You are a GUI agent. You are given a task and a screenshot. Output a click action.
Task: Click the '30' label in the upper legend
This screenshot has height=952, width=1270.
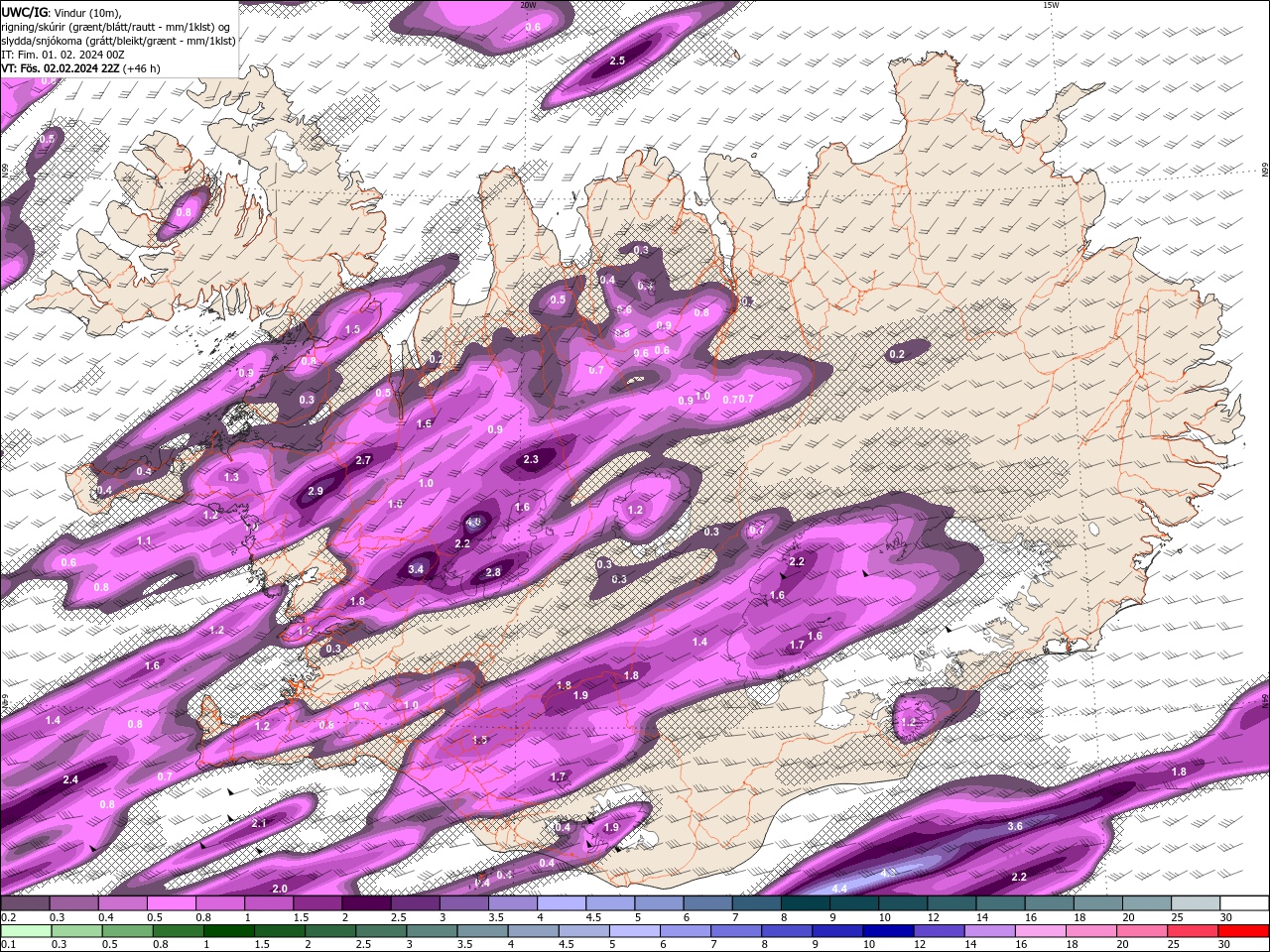pos(1225,917)
